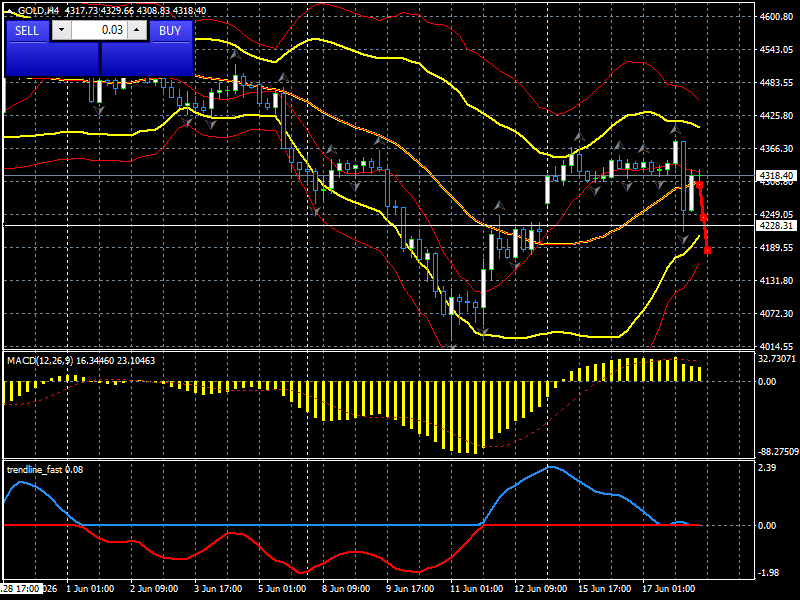Decrease lot volume with the down arrow

pos(62,30)
